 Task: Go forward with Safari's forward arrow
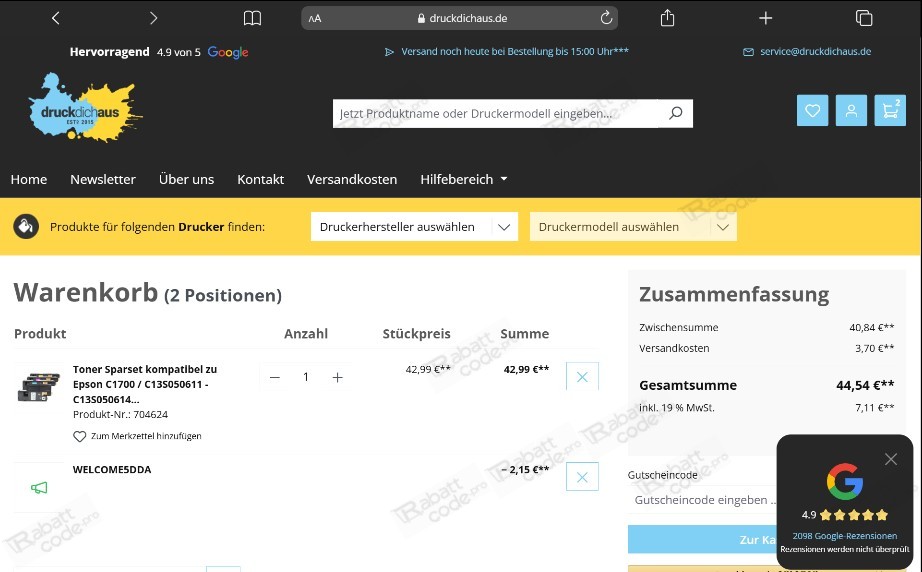click(x=153, y=18)
